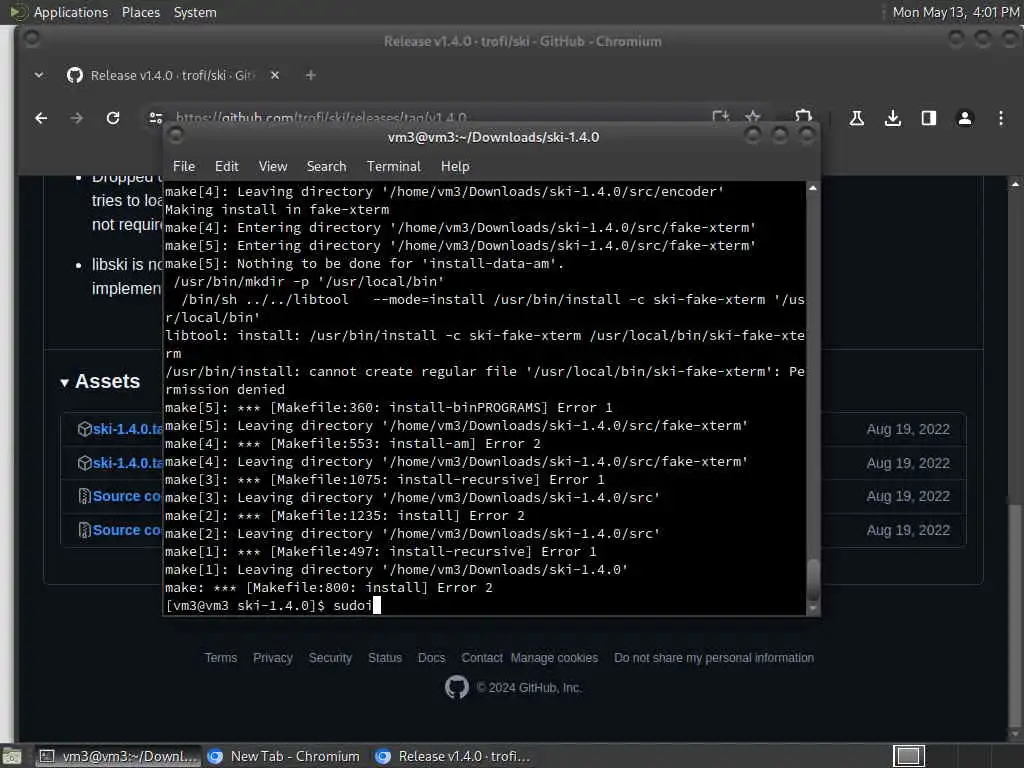
Task: Reload the GitHub release page
Action: pos(113,118)
